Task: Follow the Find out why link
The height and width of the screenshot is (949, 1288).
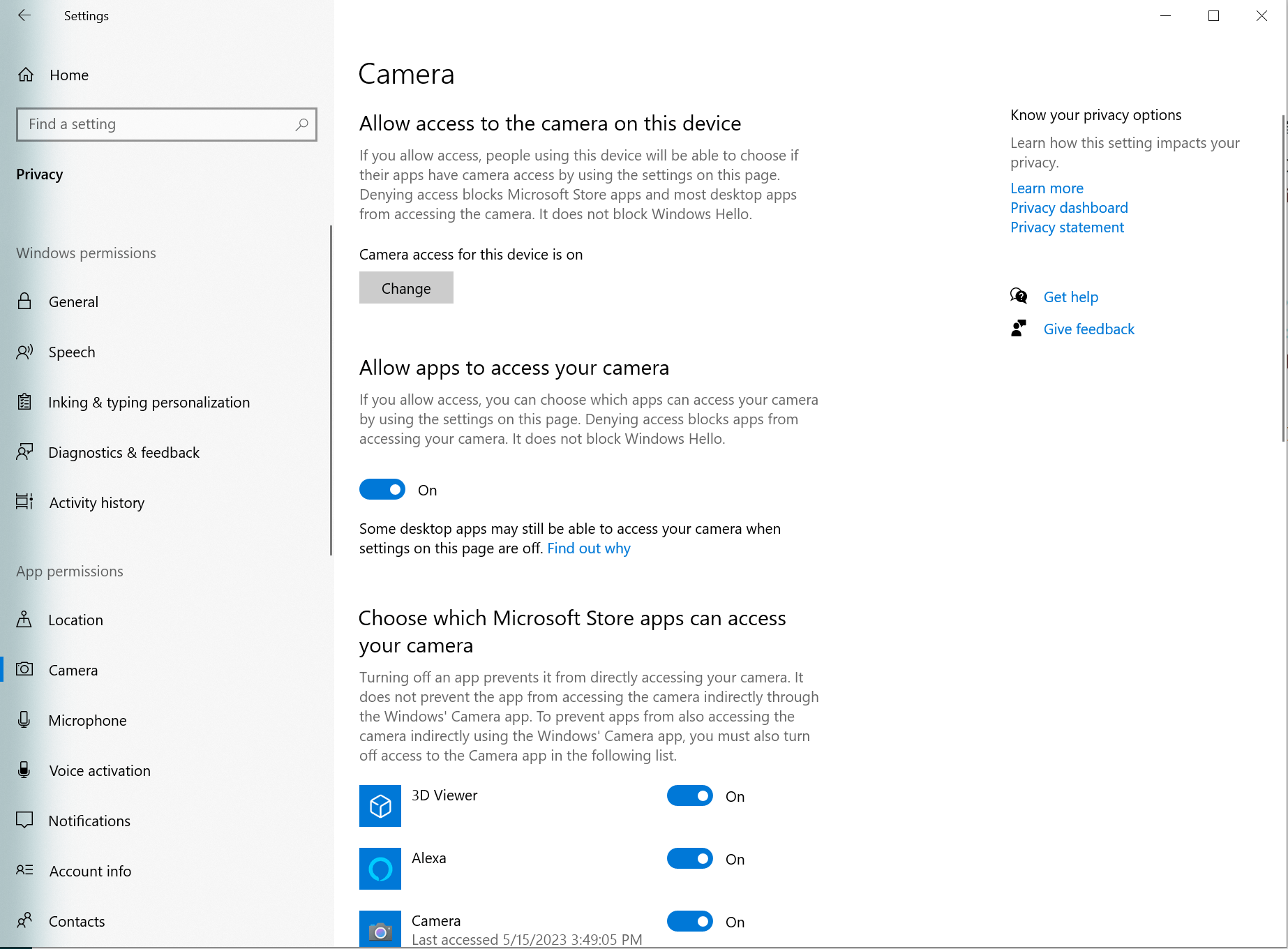Action: [588, 548]
